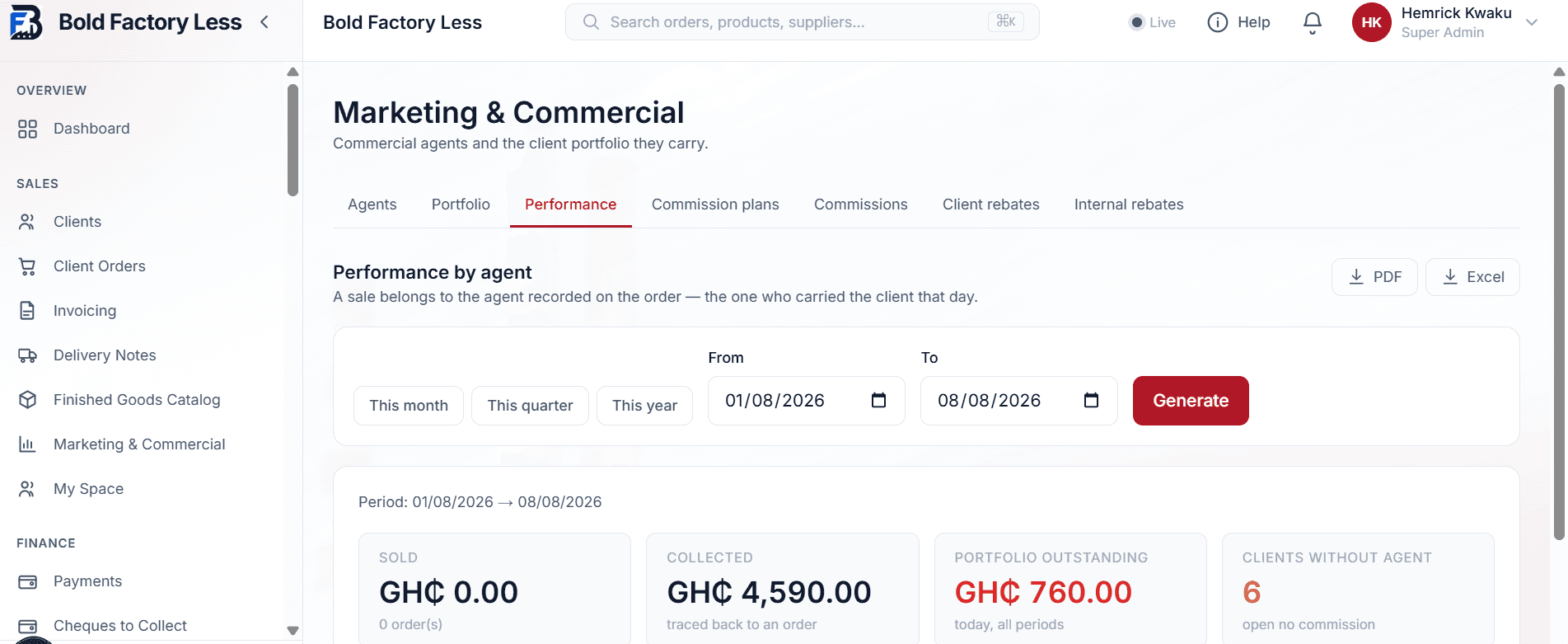Click the SALES section header
Image resolution: width=1568 pixels, height=644 pixels.
[x=38, y=184]
